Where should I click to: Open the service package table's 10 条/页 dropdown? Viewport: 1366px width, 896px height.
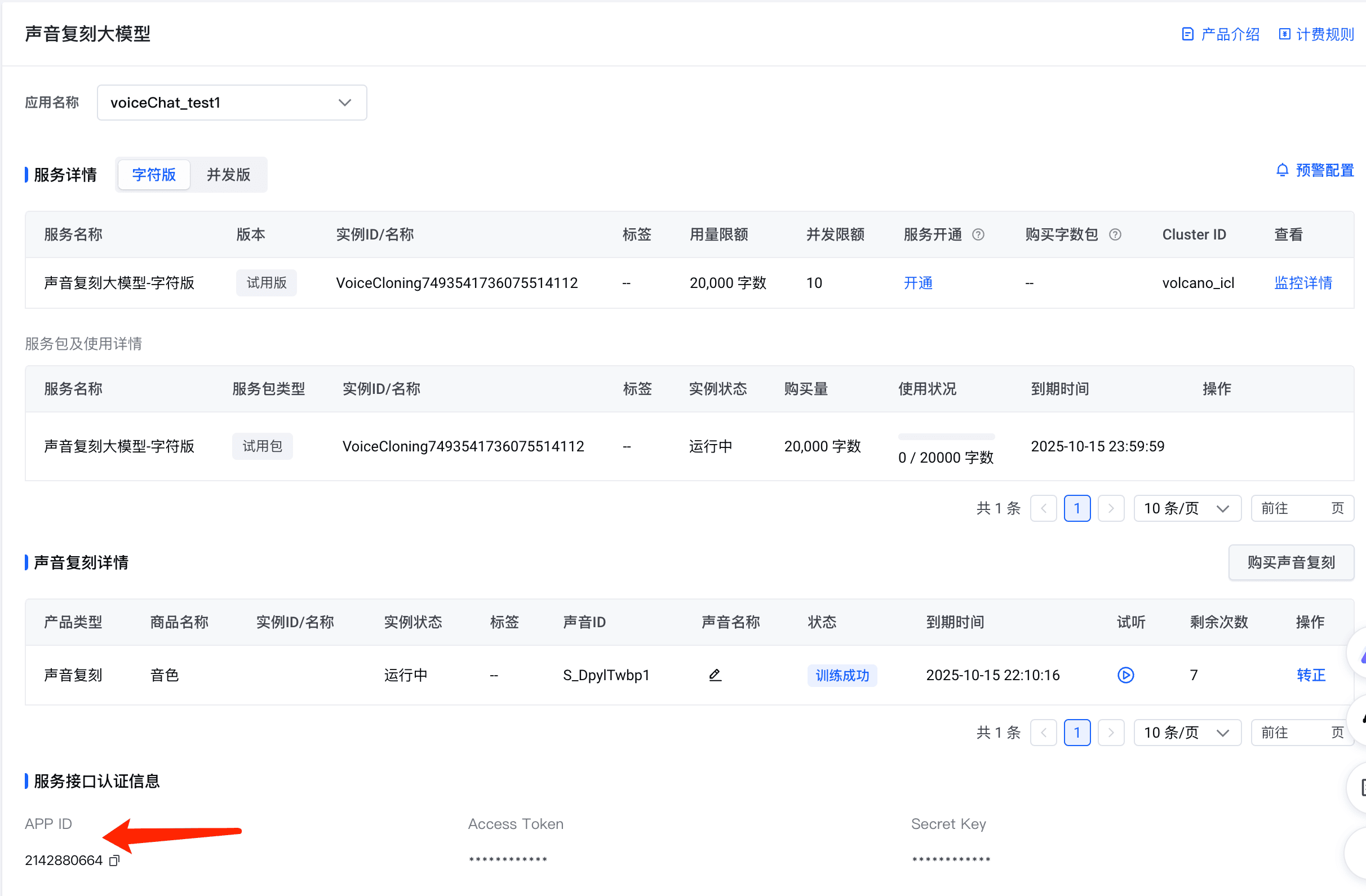tap(1186, 508)
